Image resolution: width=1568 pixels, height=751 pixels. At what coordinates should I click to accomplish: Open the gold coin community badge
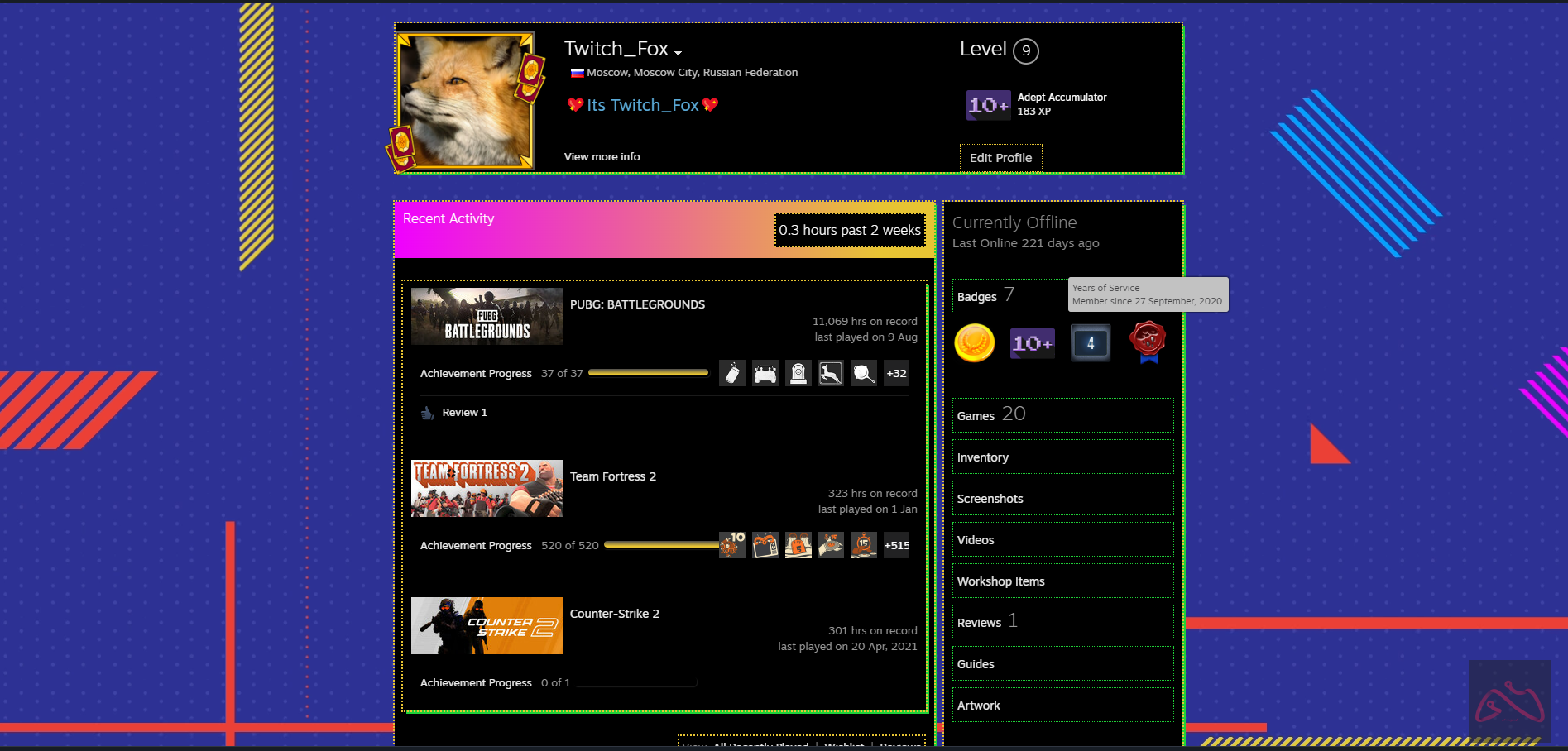tap(974, 343)
